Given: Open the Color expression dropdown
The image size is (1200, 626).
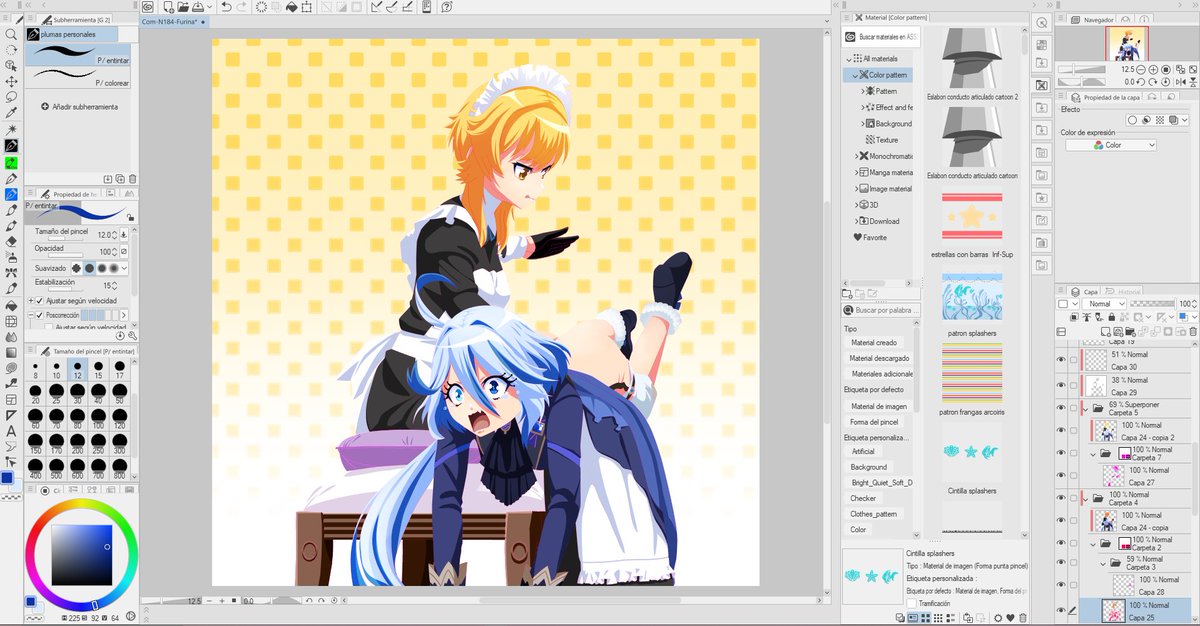Looking at the screenshot, I should [x=1111, y=144].
